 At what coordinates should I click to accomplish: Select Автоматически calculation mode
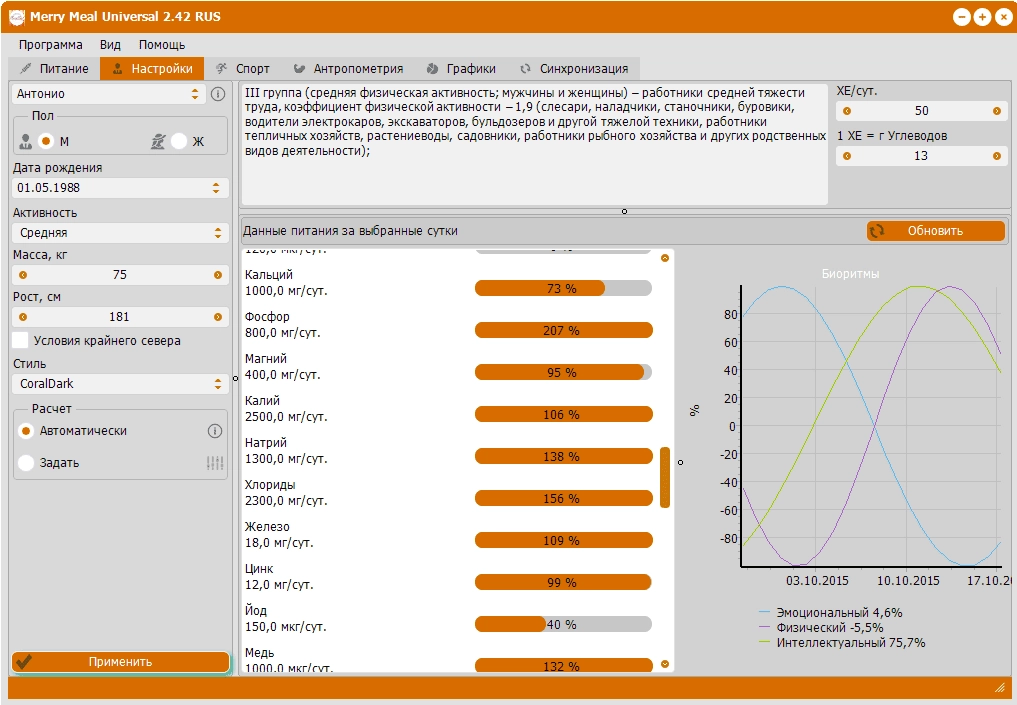click(26, 431)
